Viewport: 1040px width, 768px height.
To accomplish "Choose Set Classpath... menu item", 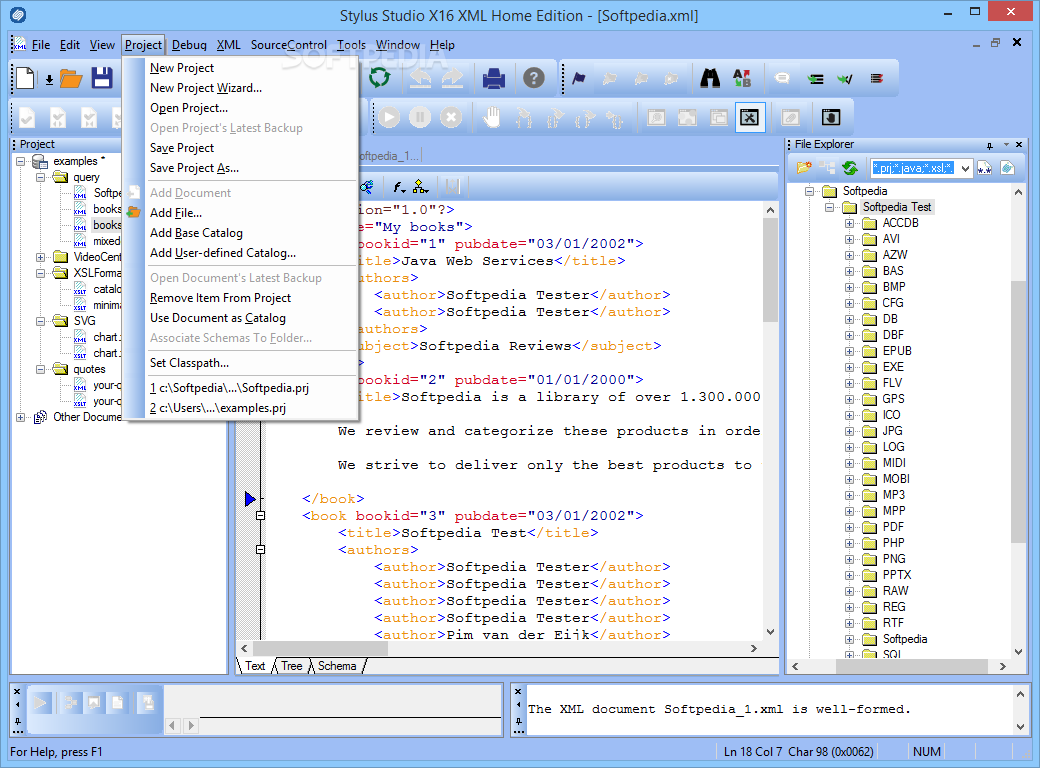I will [189, 363].
